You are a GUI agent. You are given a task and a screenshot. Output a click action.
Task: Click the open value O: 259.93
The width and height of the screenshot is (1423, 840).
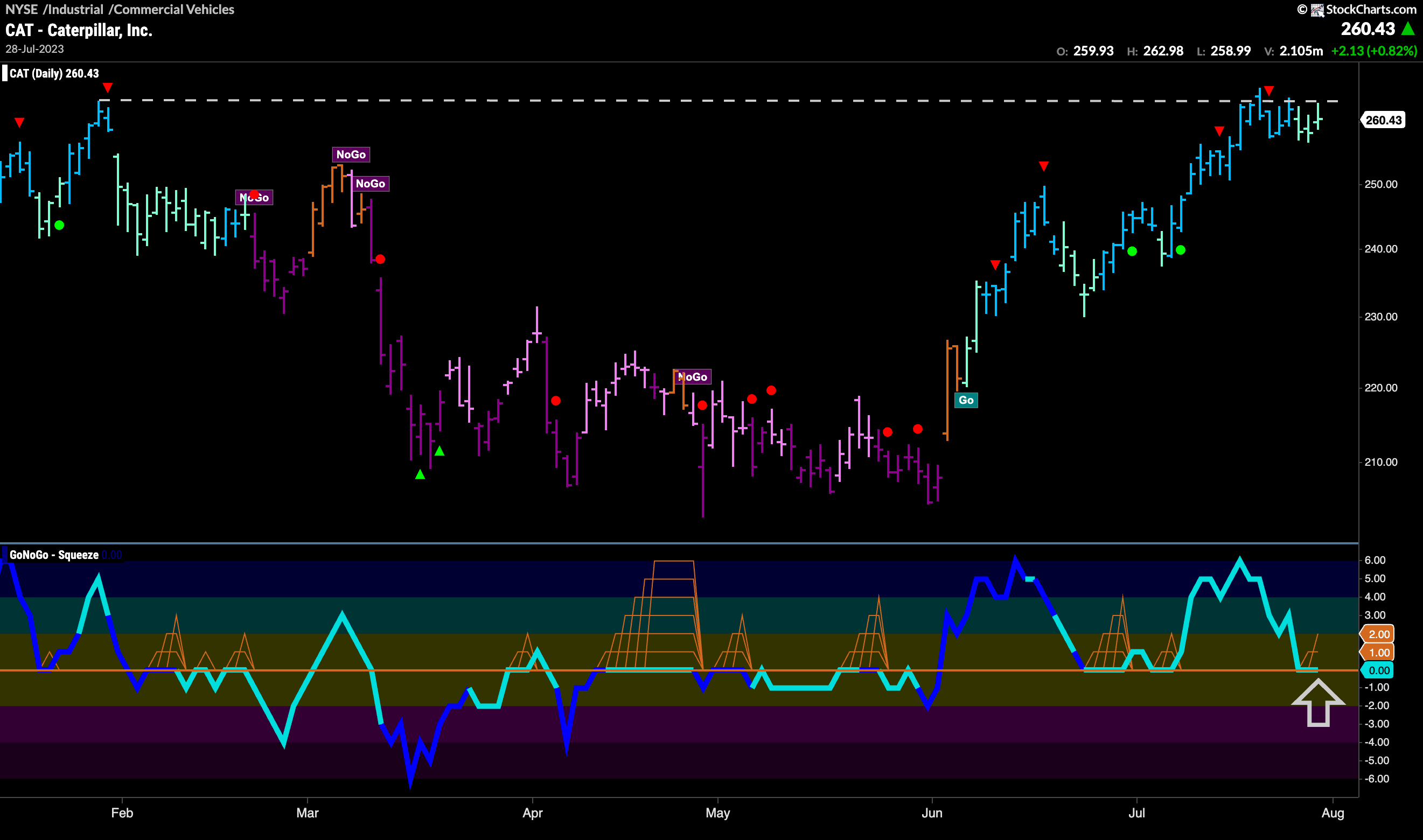point(1085,51)
